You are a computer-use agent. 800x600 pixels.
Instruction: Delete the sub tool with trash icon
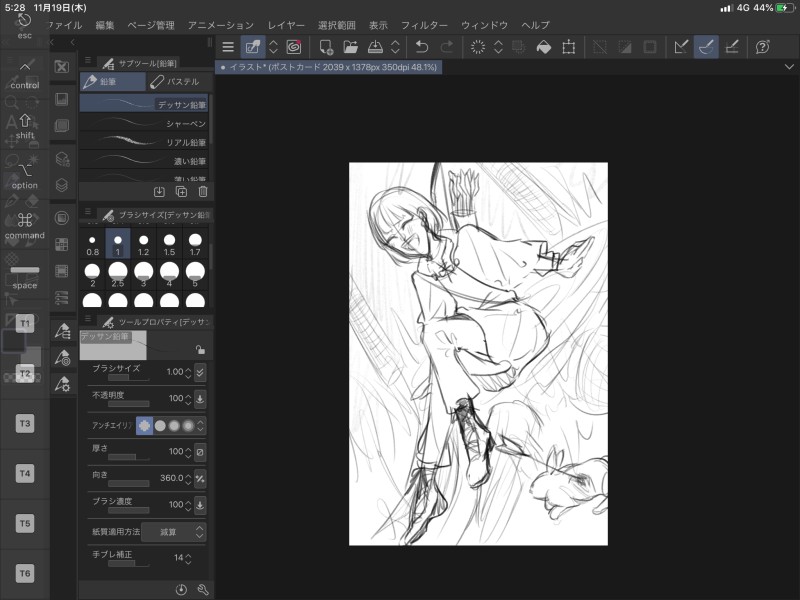(x=203, y=192)
